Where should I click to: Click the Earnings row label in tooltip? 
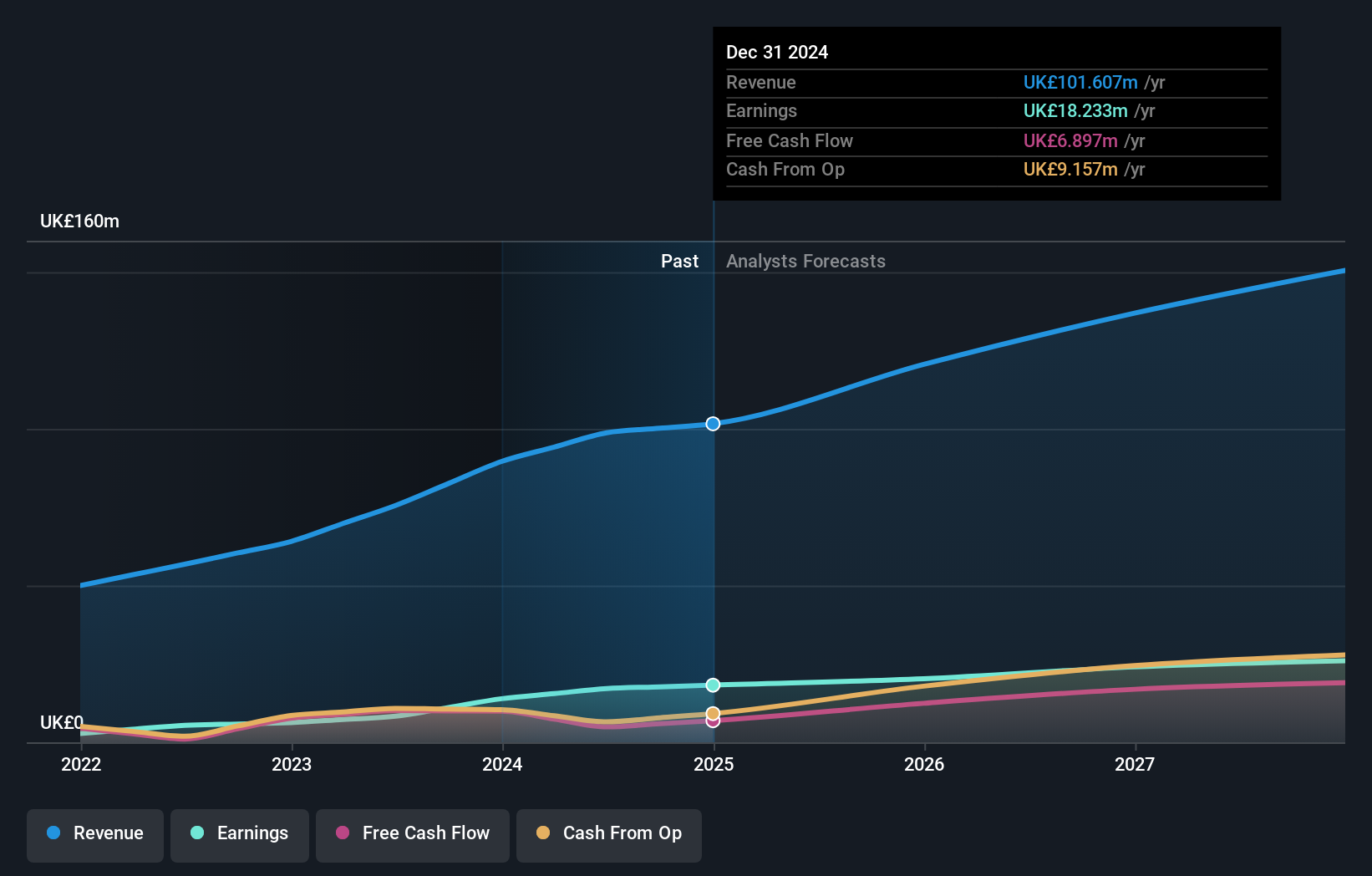tap(761, 110)
